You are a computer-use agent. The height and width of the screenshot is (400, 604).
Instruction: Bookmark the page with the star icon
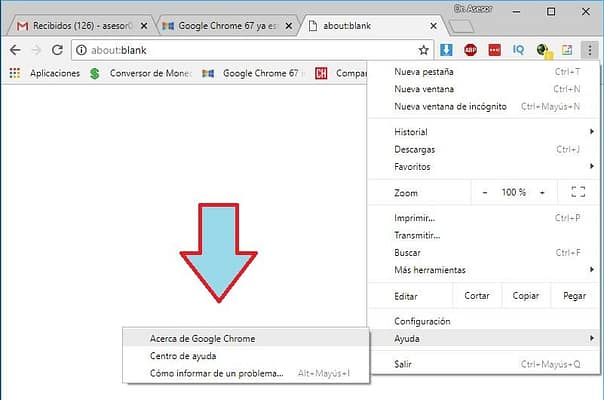coord(424,50)
